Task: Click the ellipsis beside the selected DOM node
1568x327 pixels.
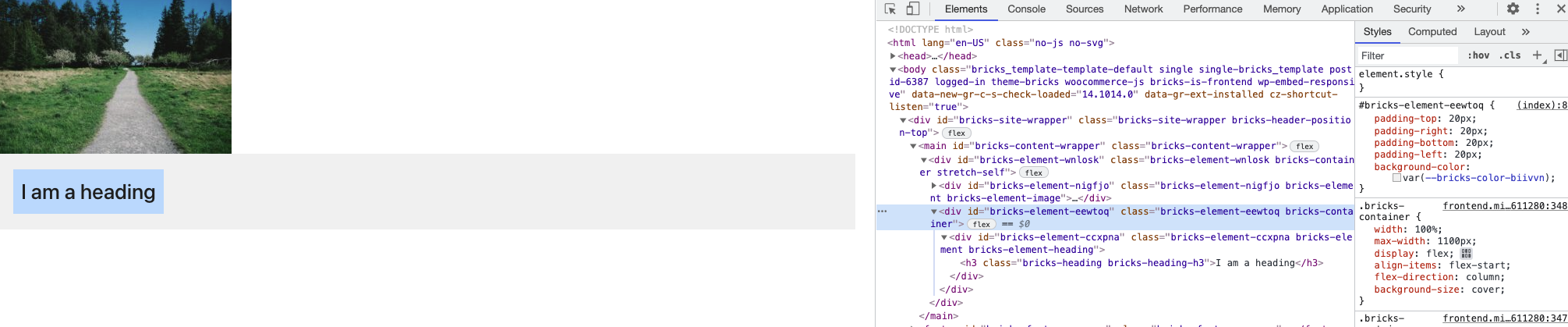Action: [x=882, y=211]
